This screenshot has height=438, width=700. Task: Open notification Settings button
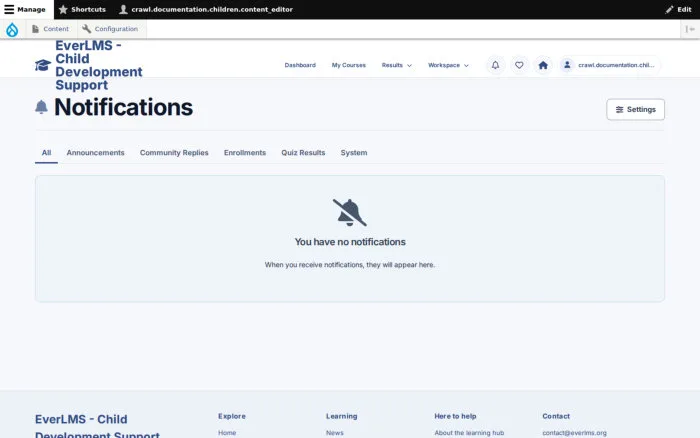635,109
